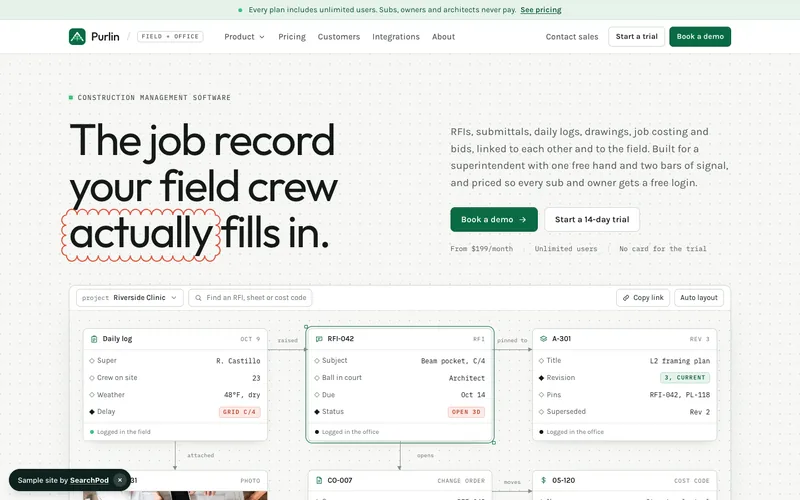
Task: Open the Product menu item
Action: pos(244,37)
